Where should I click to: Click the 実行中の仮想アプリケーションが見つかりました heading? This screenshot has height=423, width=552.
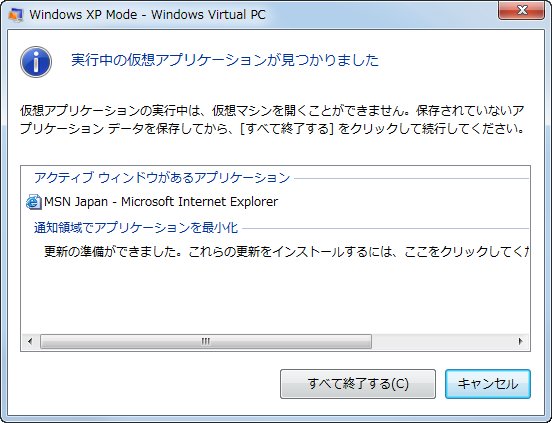click(x=225, y=60)
